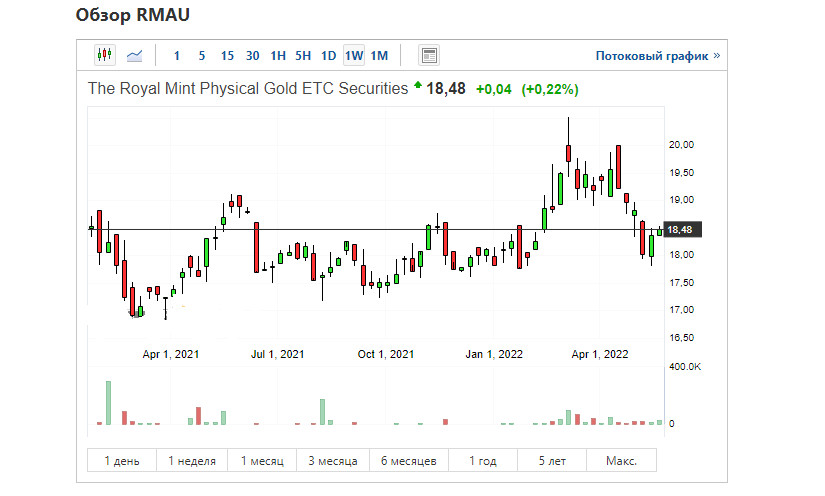825x496 pixels.
Task: Click the +0,04 price change value
Action: tap(494, 89)
